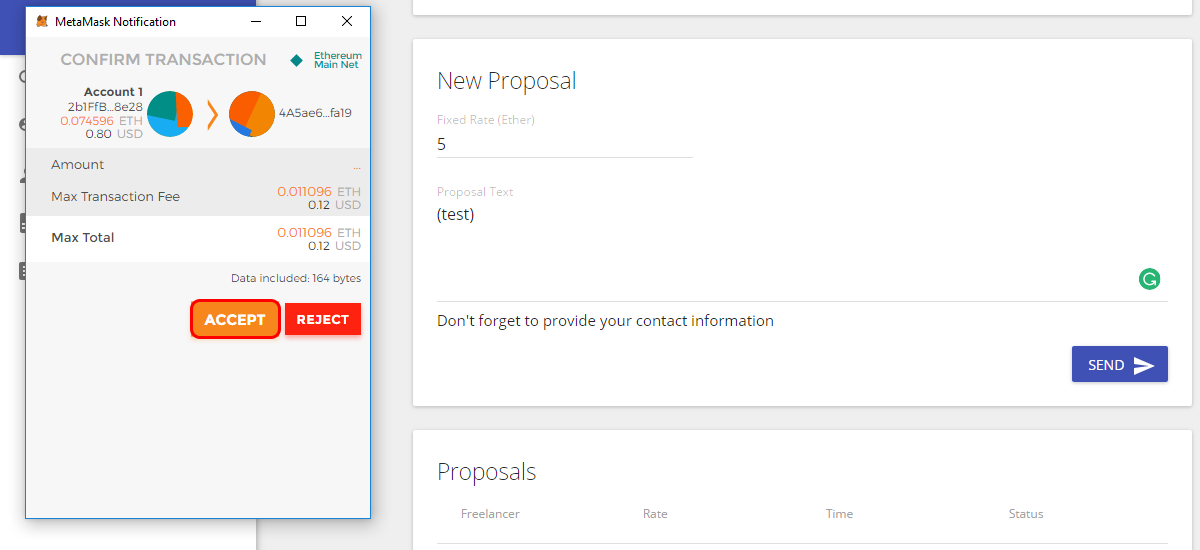
Task: Click the Rate column header
Action: click(x=655, y=514)
